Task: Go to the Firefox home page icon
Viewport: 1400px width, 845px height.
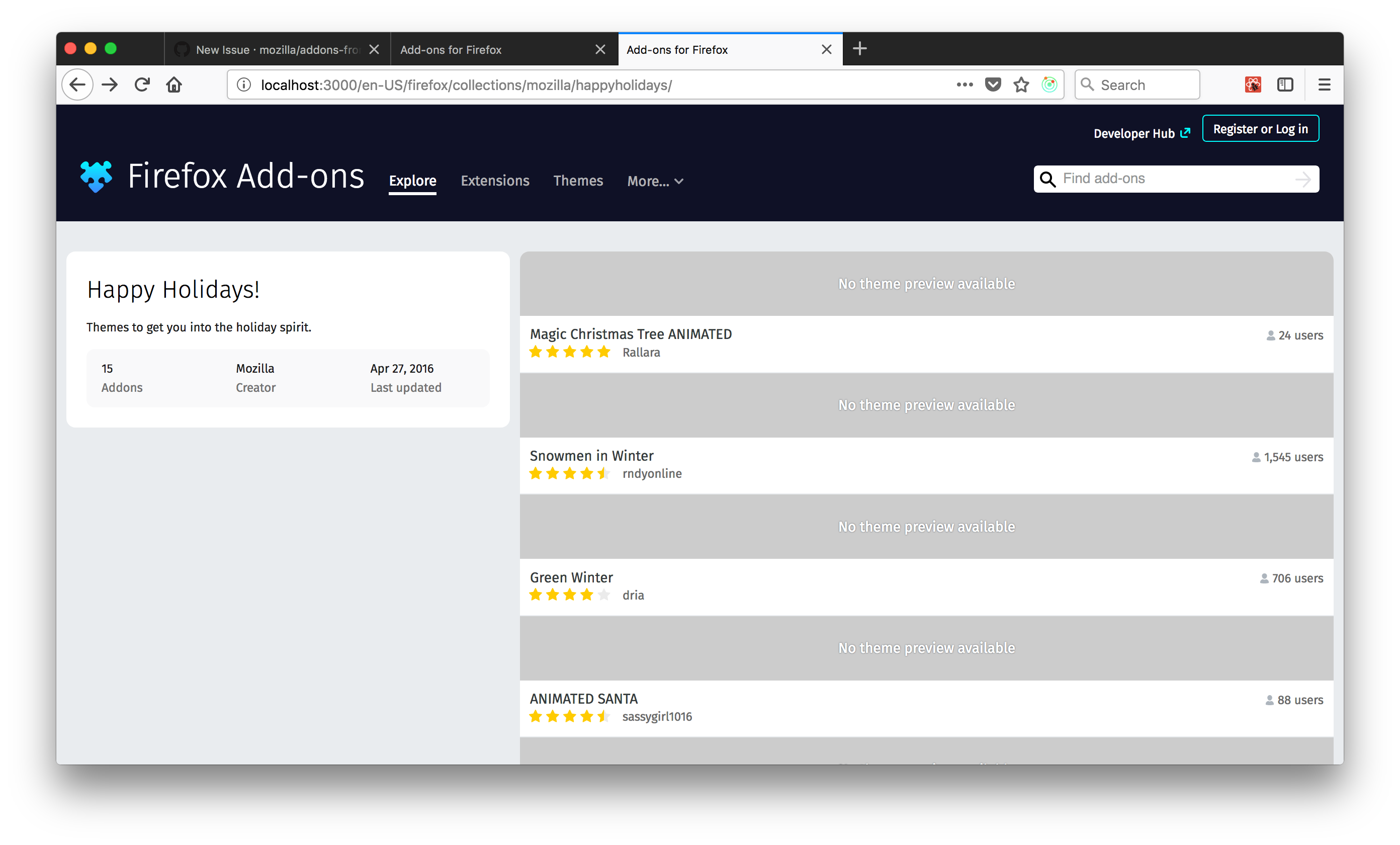Action: 174,84
